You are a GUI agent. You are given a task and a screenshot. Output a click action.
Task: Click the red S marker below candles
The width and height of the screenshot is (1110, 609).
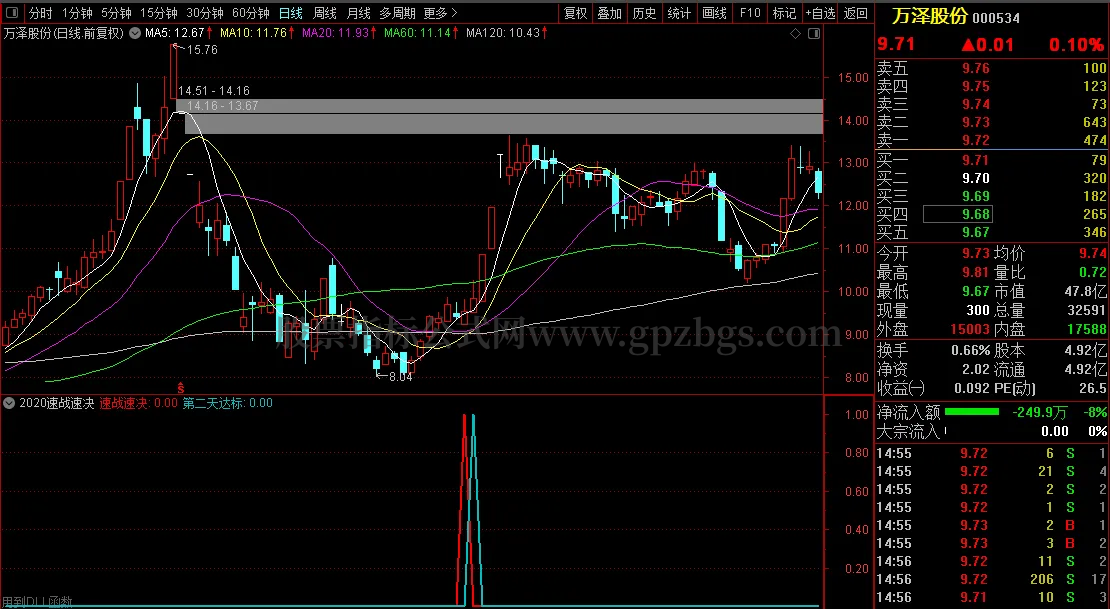pos(181,385)
